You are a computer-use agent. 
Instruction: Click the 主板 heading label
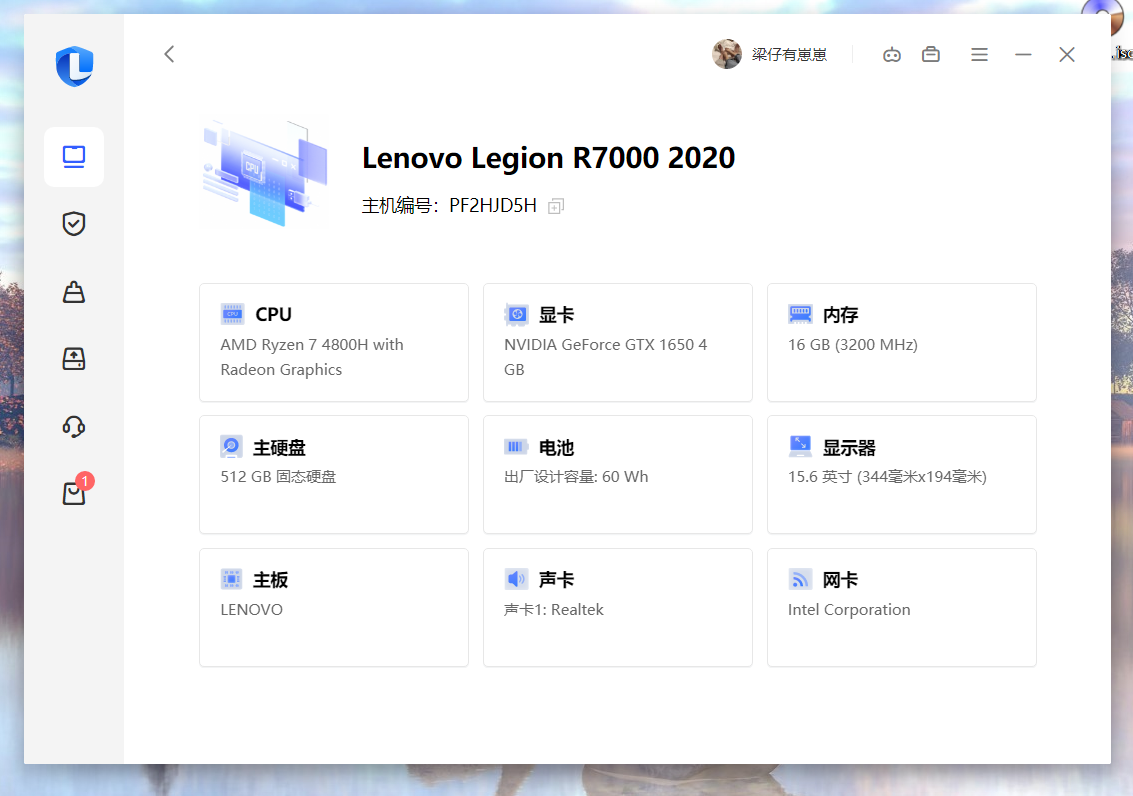pos(270,580)
